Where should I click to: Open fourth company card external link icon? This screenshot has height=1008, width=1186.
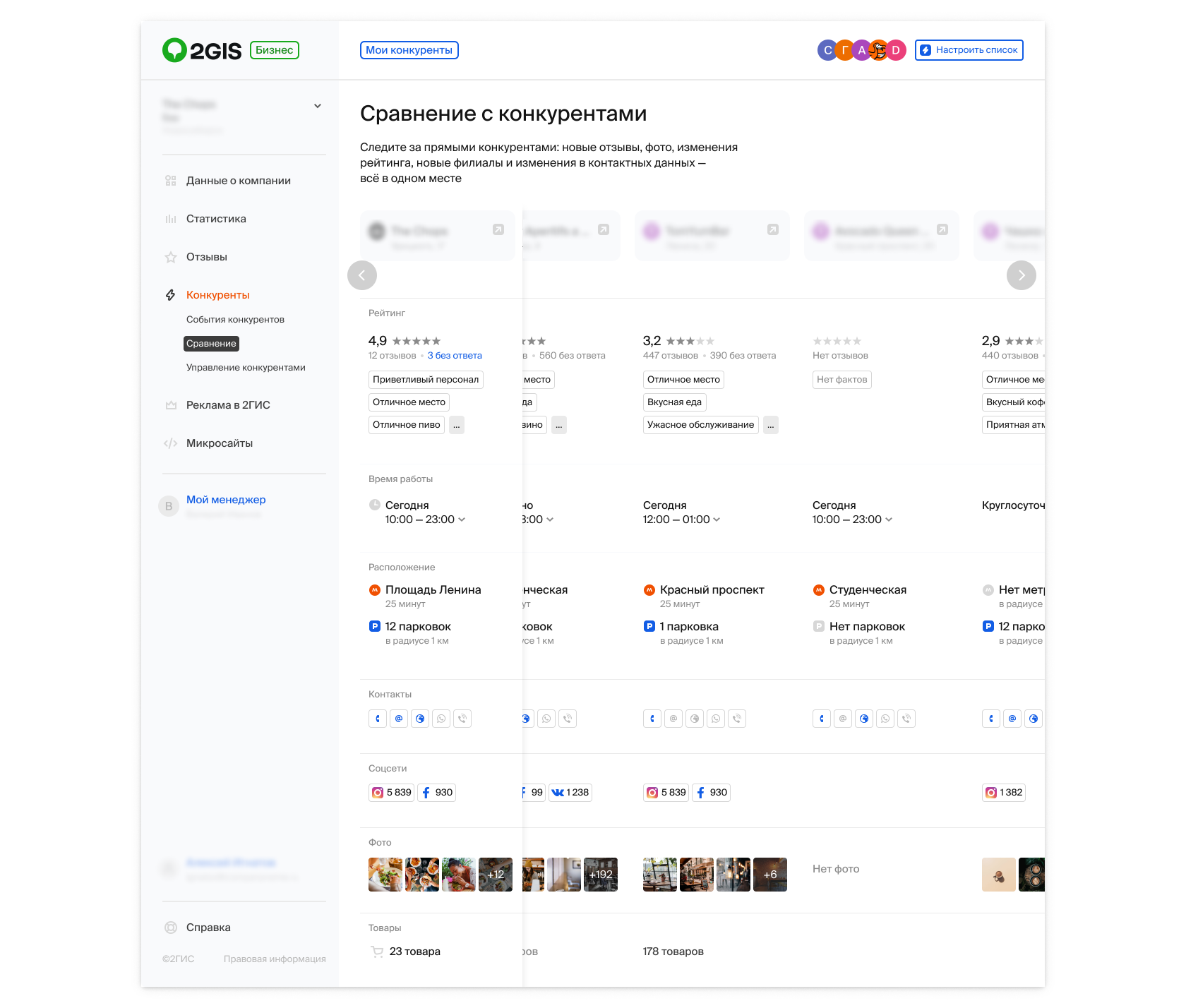[942, 229]
